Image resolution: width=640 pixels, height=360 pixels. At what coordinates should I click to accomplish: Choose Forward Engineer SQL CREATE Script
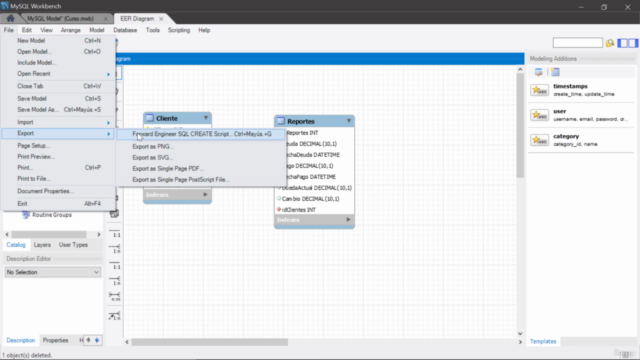(201, 134)
